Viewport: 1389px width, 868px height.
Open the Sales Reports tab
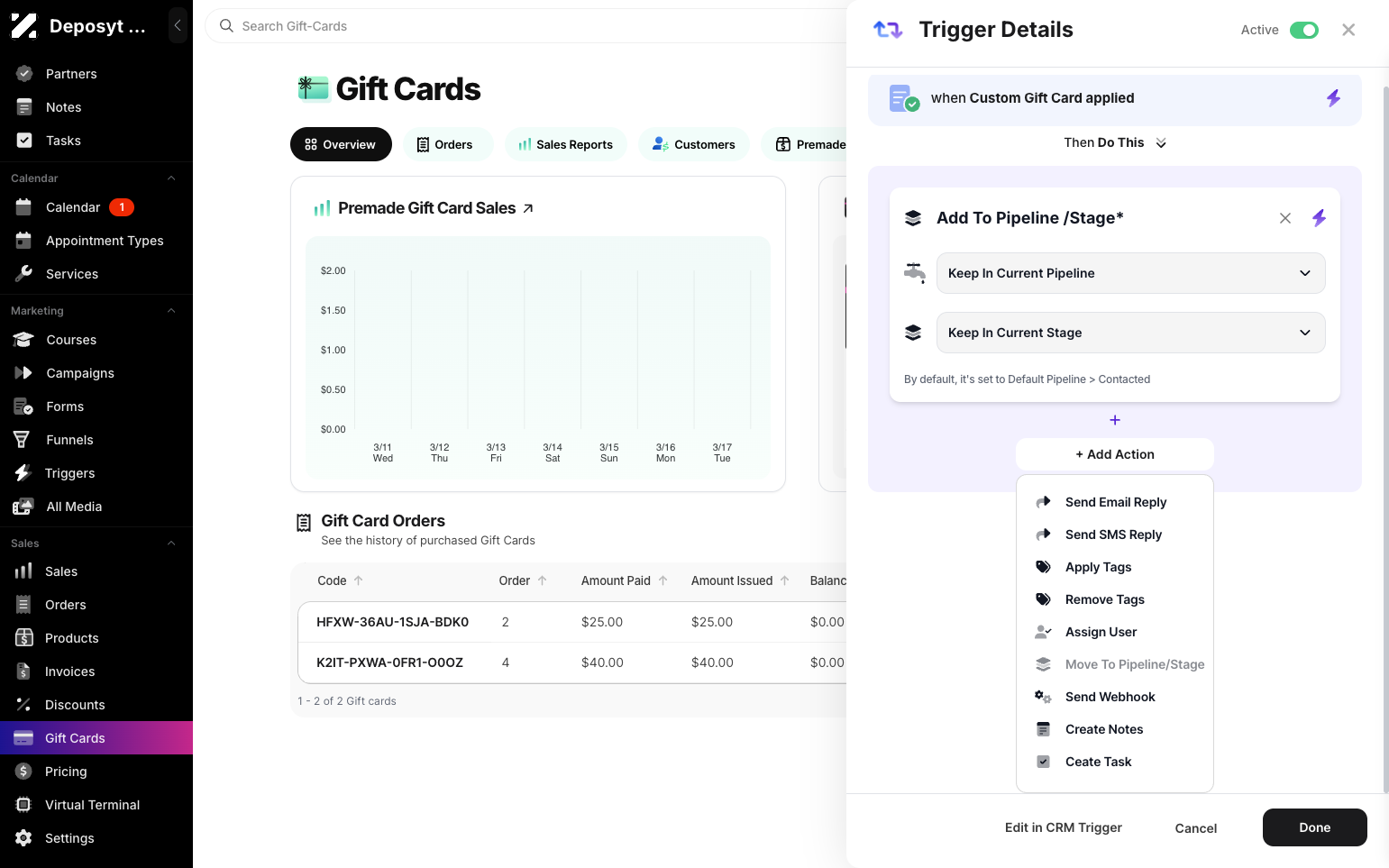click(565, 144)
